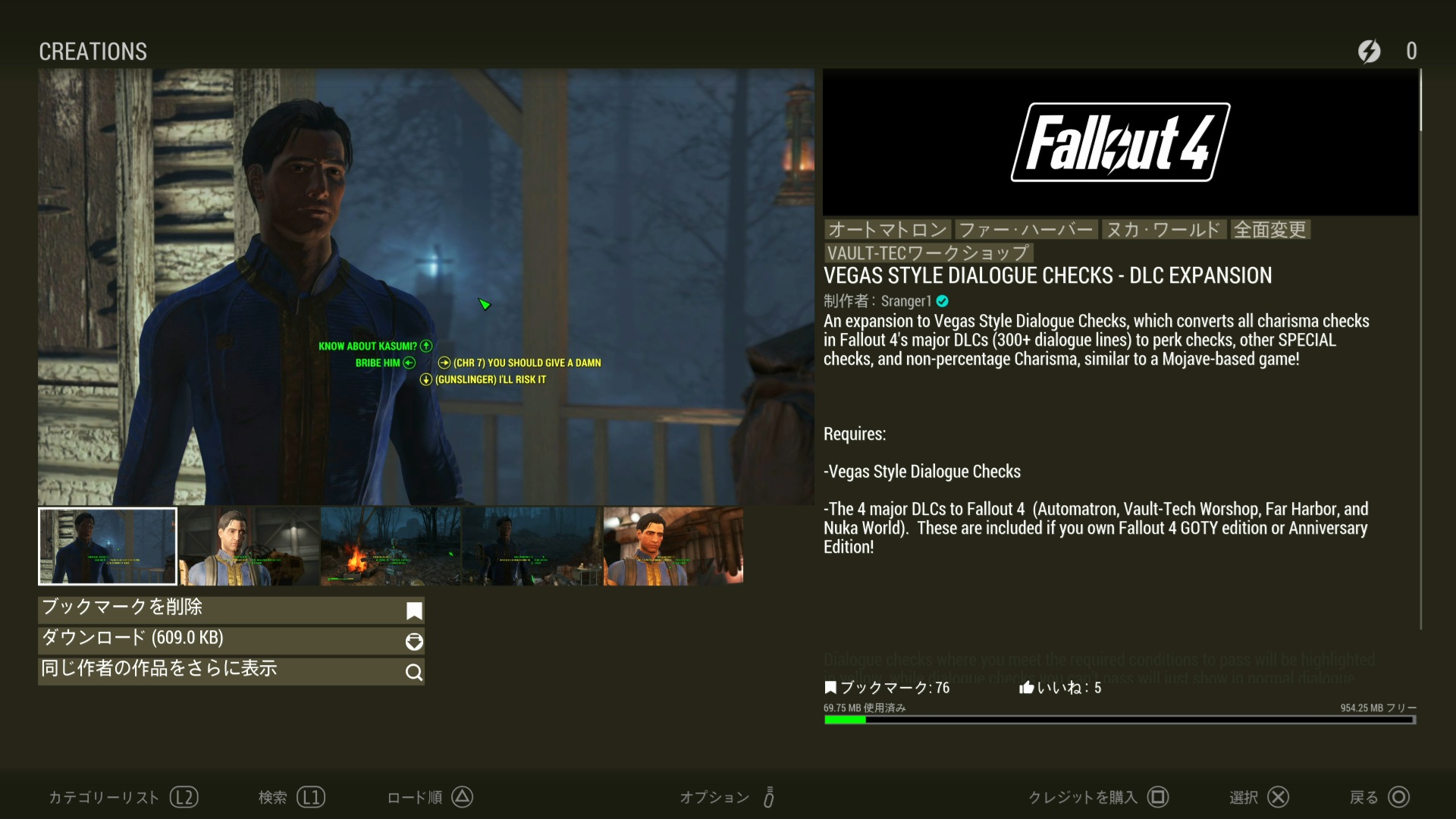
Task: Click the credits lightning bolt icon
Action: [1369, 51]
